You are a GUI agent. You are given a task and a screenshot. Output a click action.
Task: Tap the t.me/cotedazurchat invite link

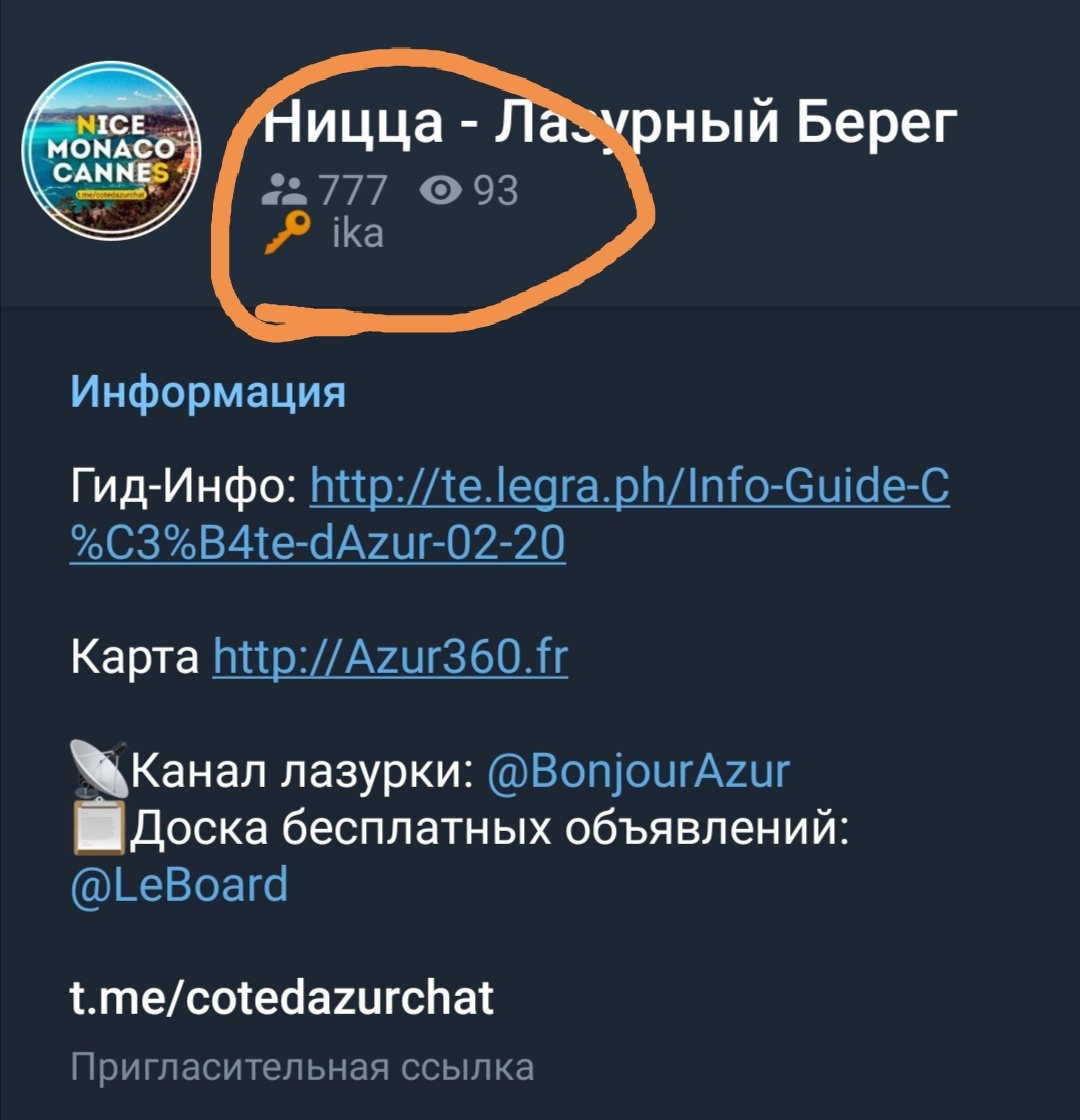[282, 998]
